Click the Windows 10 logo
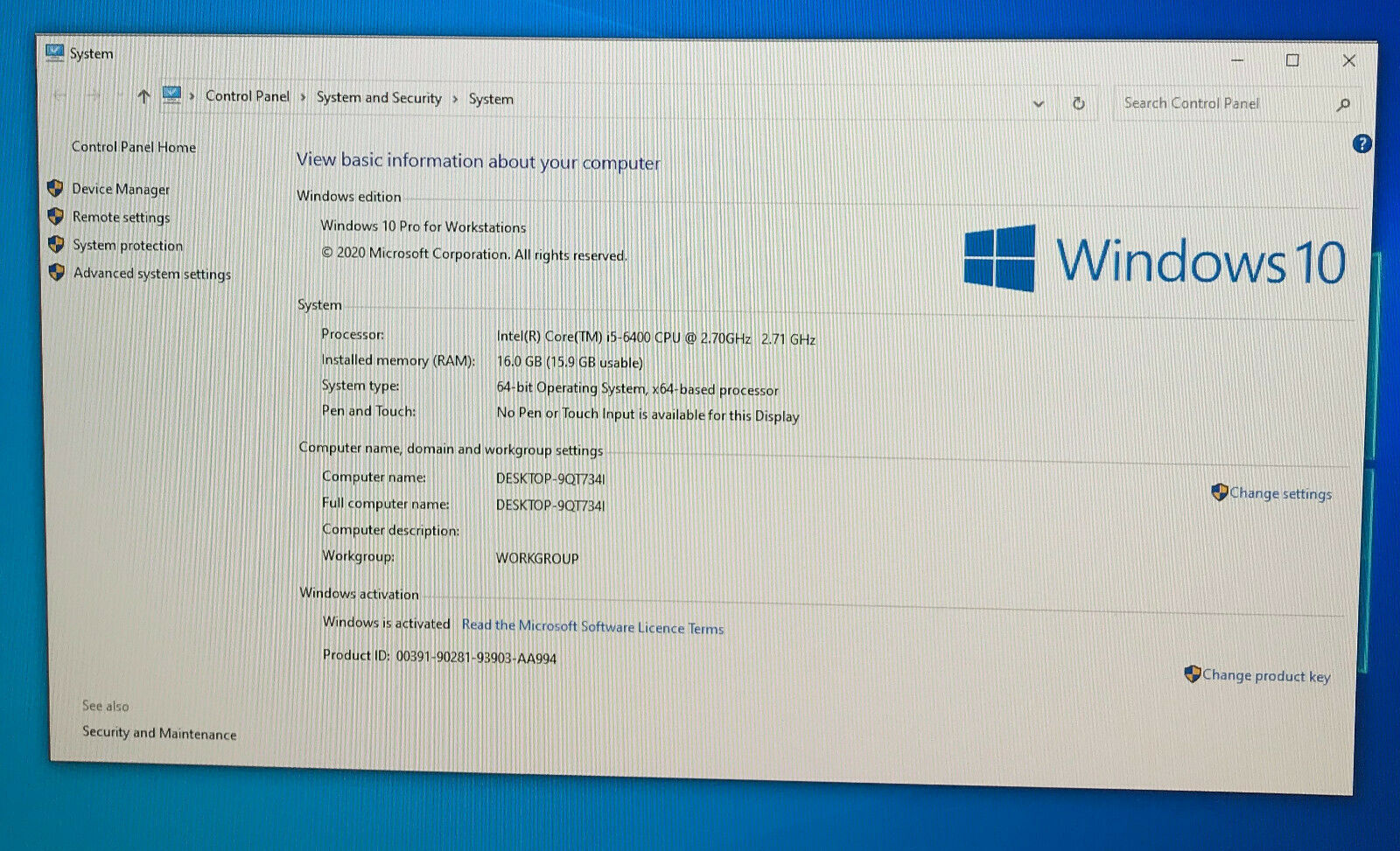Viewport: 1400px width, 851px height. [1154, 259]
